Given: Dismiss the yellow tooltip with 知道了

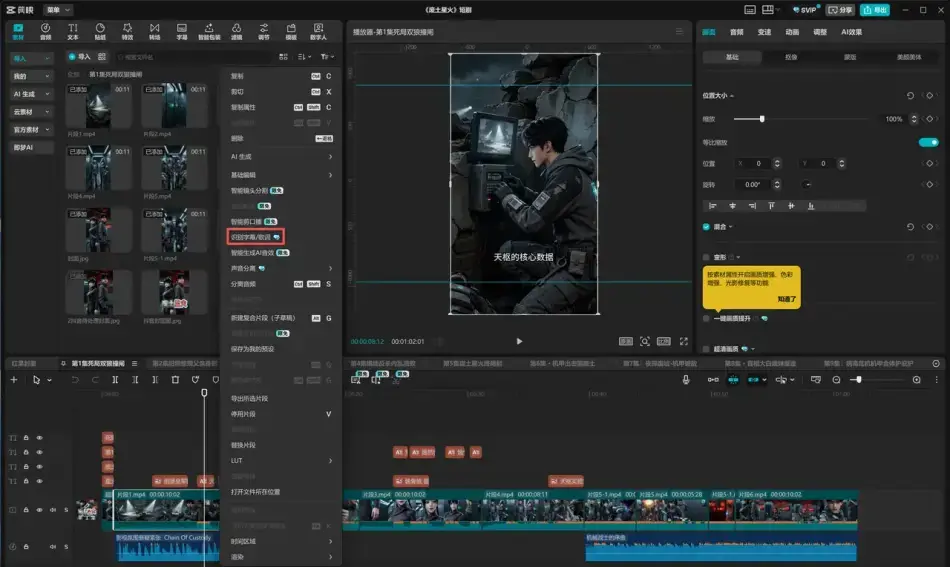Looking at the screenshot, I should pyautogui.click(x=786, y=299).
